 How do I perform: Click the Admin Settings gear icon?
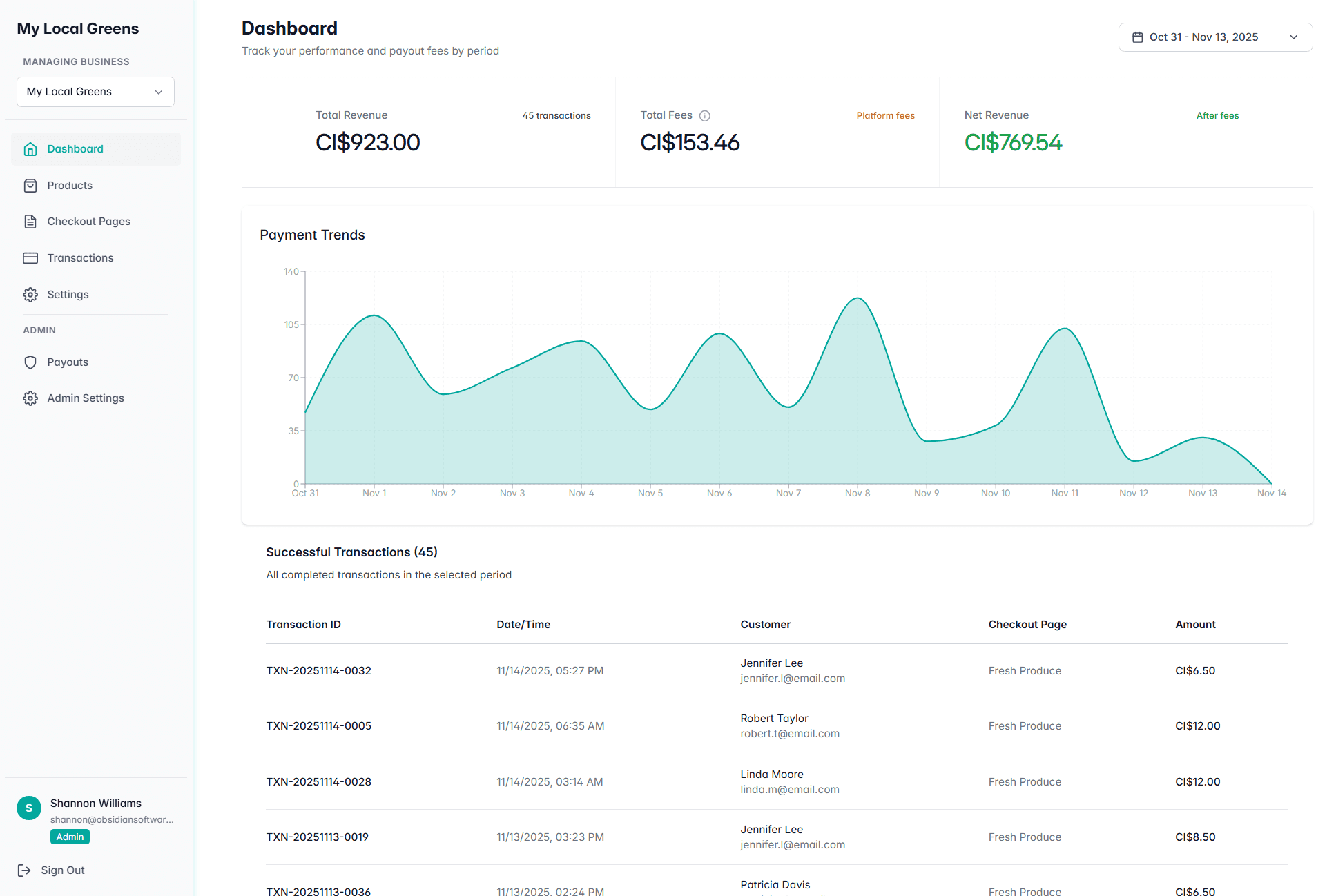click(x=30, y=398)
